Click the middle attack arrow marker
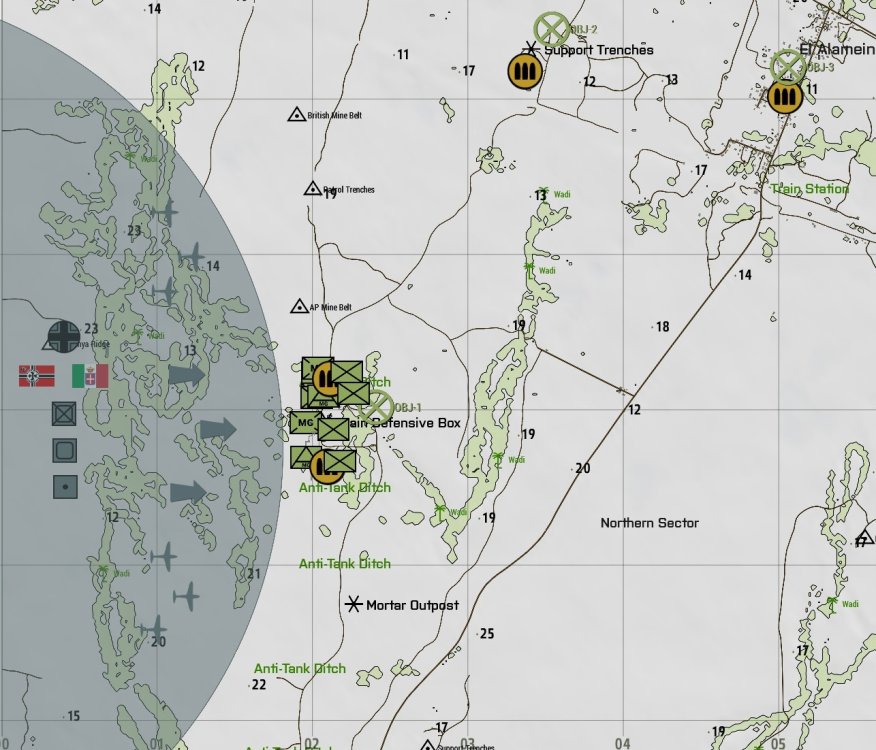 pyautogui.click(x=218, y=430)
